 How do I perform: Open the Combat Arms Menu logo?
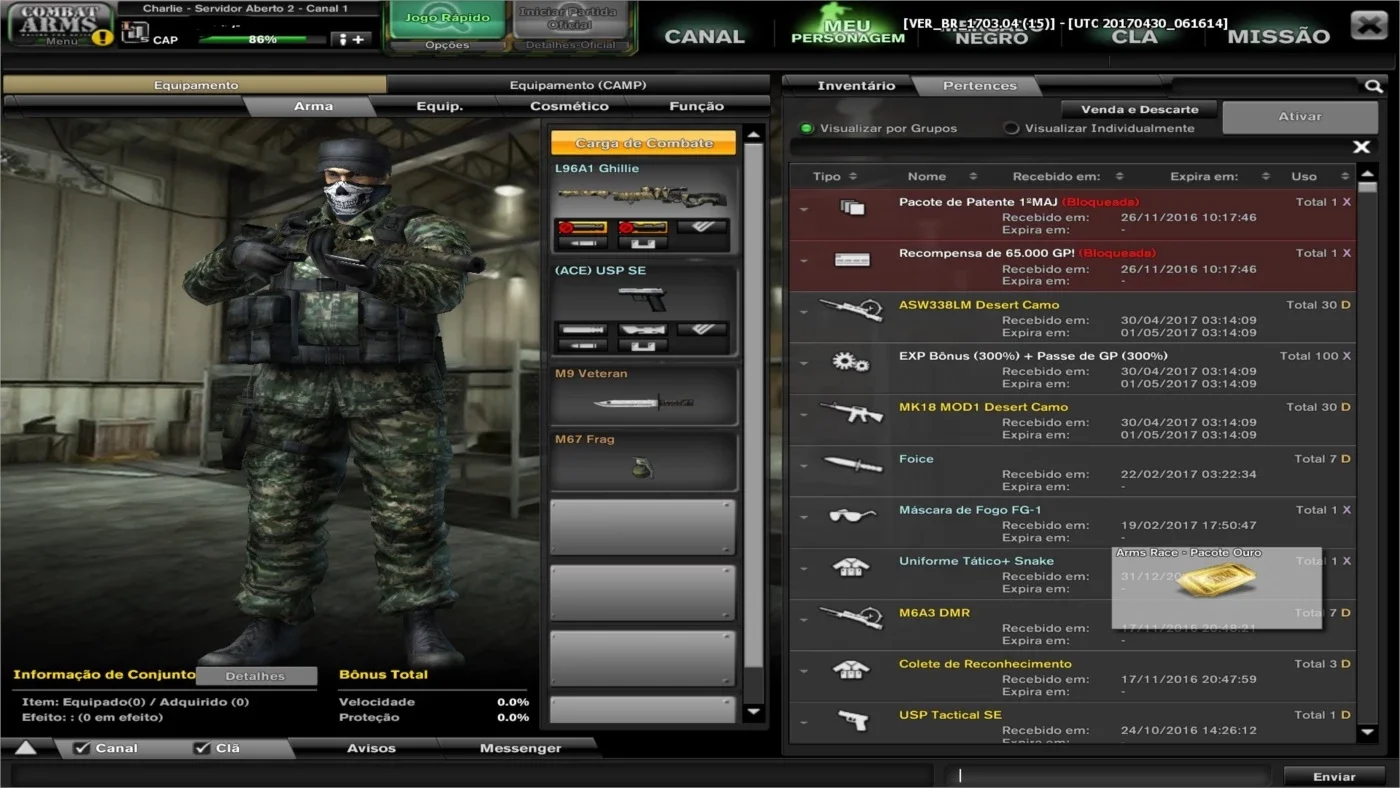(x=60, y=24)
